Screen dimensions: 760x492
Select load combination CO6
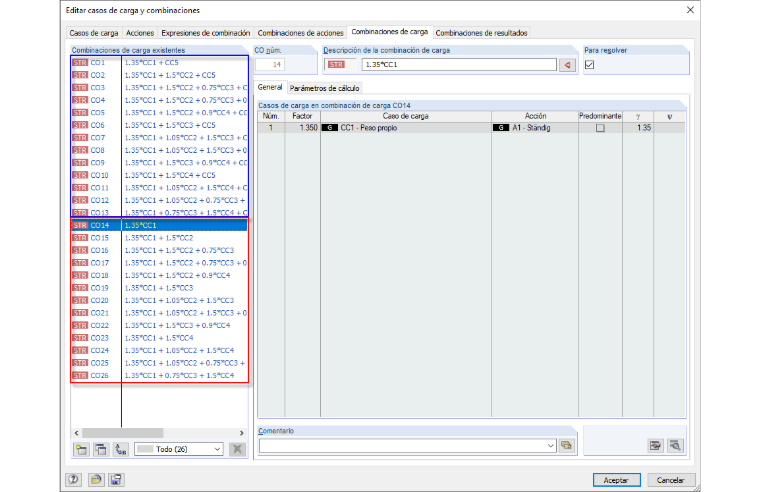159,125
